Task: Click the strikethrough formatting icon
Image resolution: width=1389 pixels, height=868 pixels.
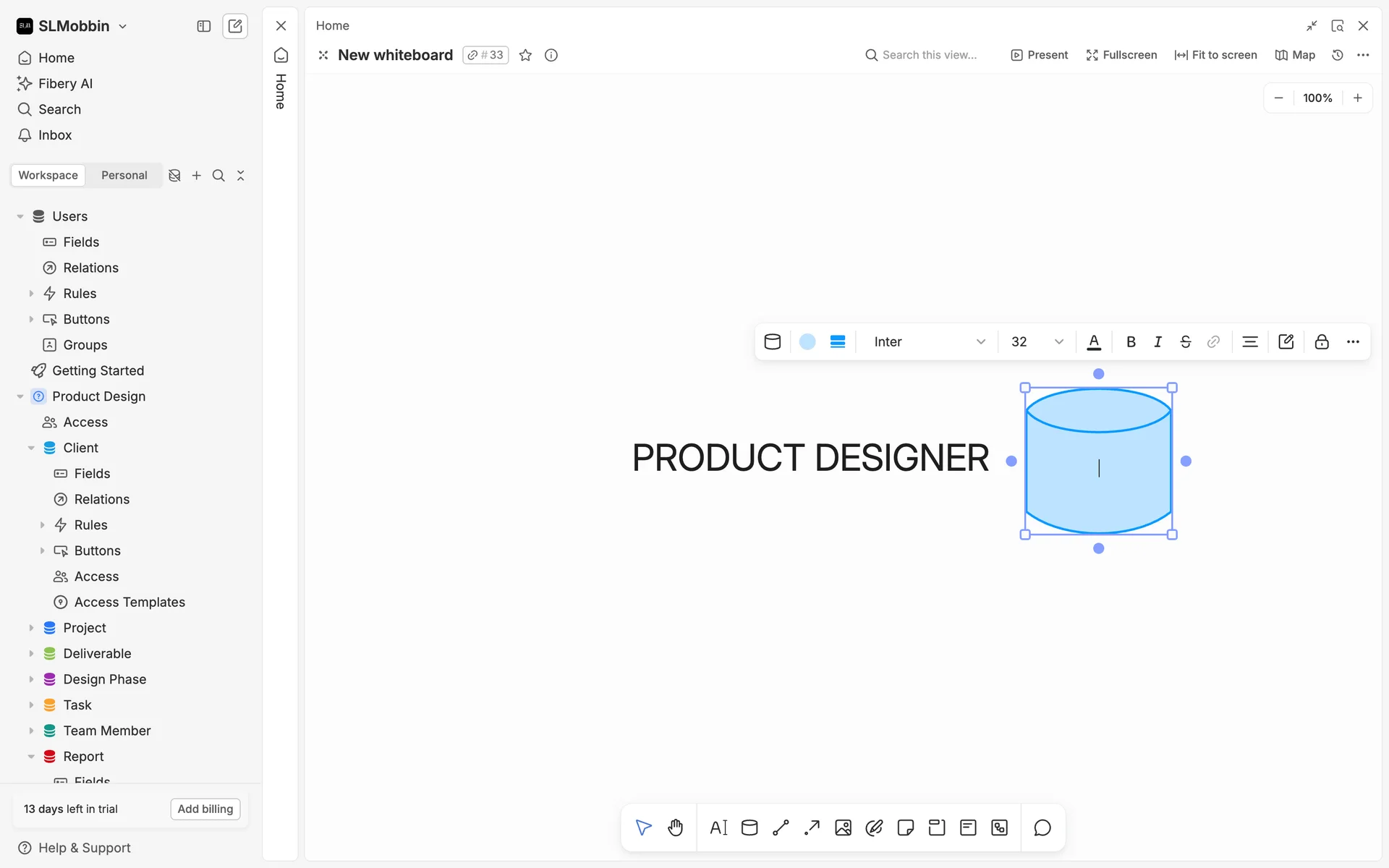Action: [x=1185, y=342]
